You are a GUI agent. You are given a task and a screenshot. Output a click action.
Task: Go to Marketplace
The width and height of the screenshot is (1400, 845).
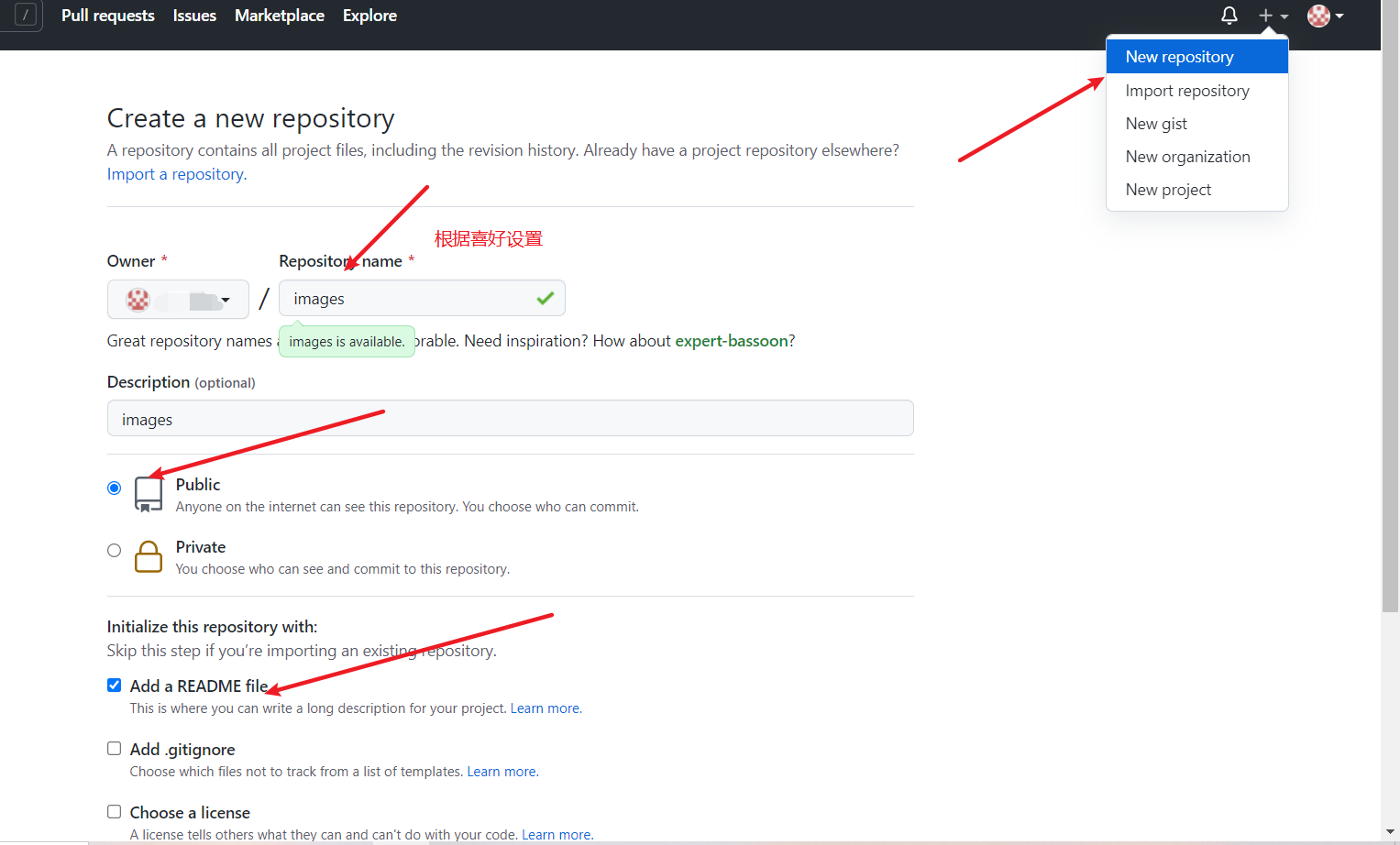(x=280, y=16)
